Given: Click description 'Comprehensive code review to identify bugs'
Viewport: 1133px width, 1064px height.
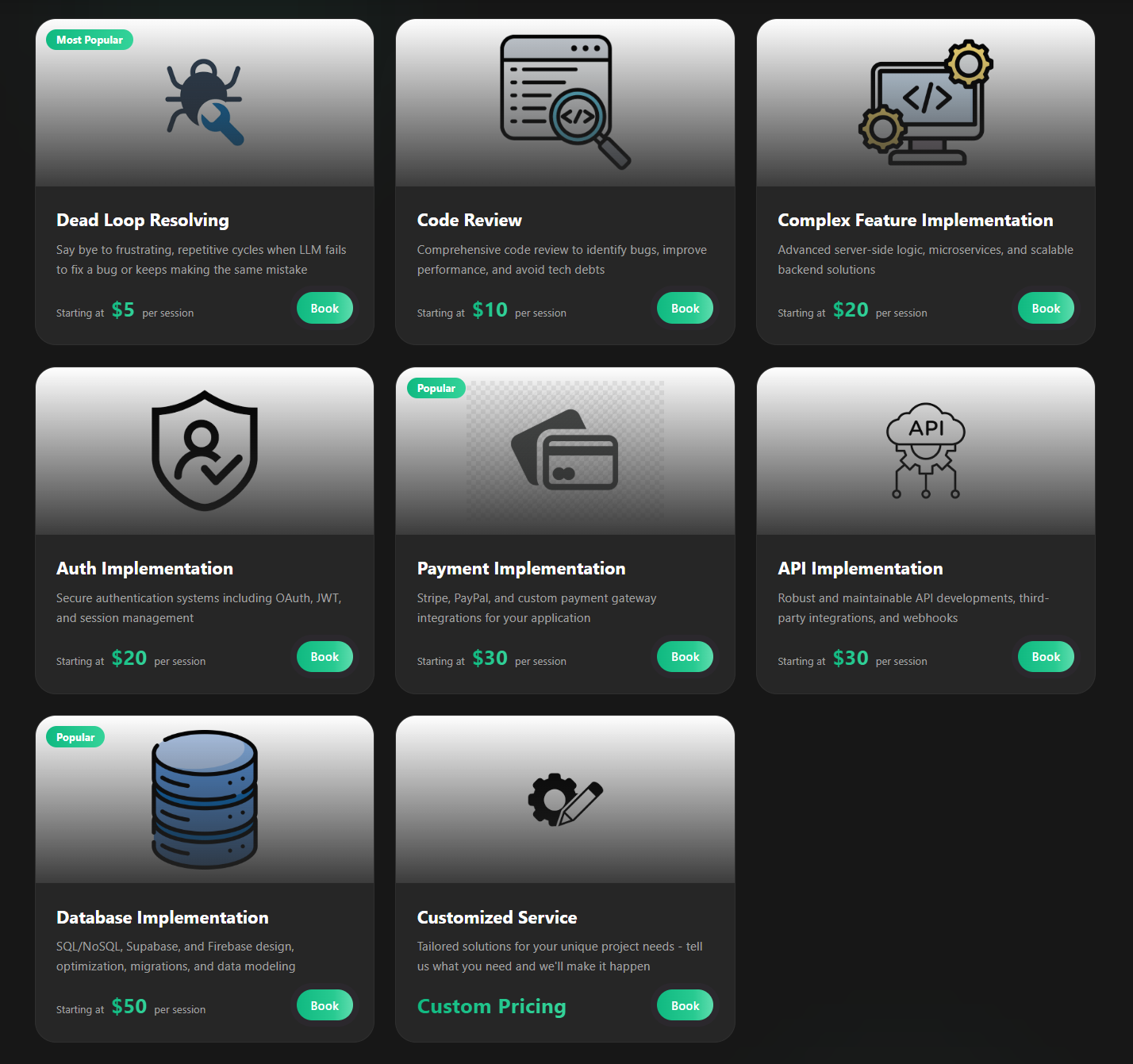Looking at the screenshot, I should (x=562, y=259).
